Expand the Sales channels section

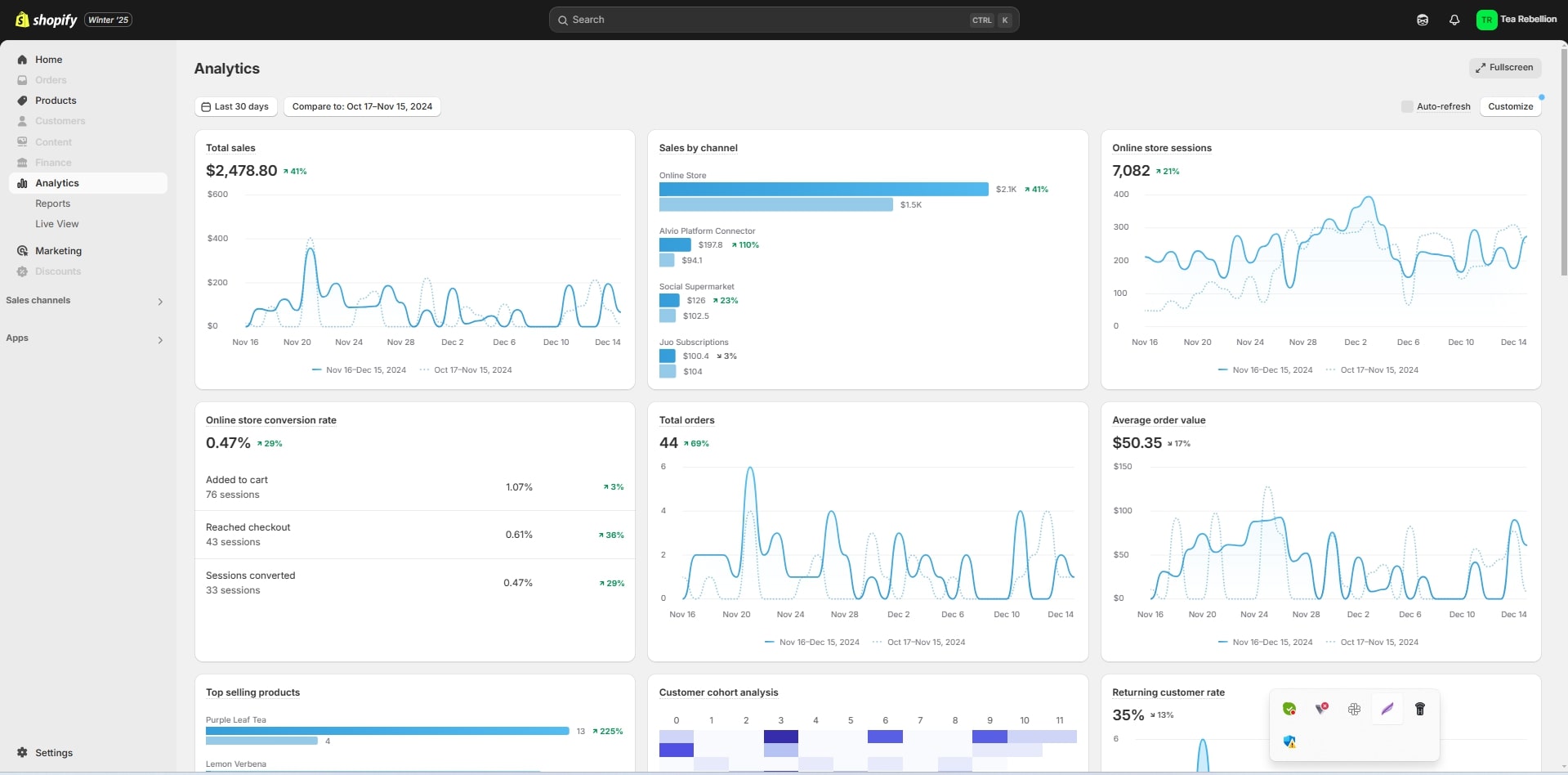pyautogui.click(x=160, y=302)
